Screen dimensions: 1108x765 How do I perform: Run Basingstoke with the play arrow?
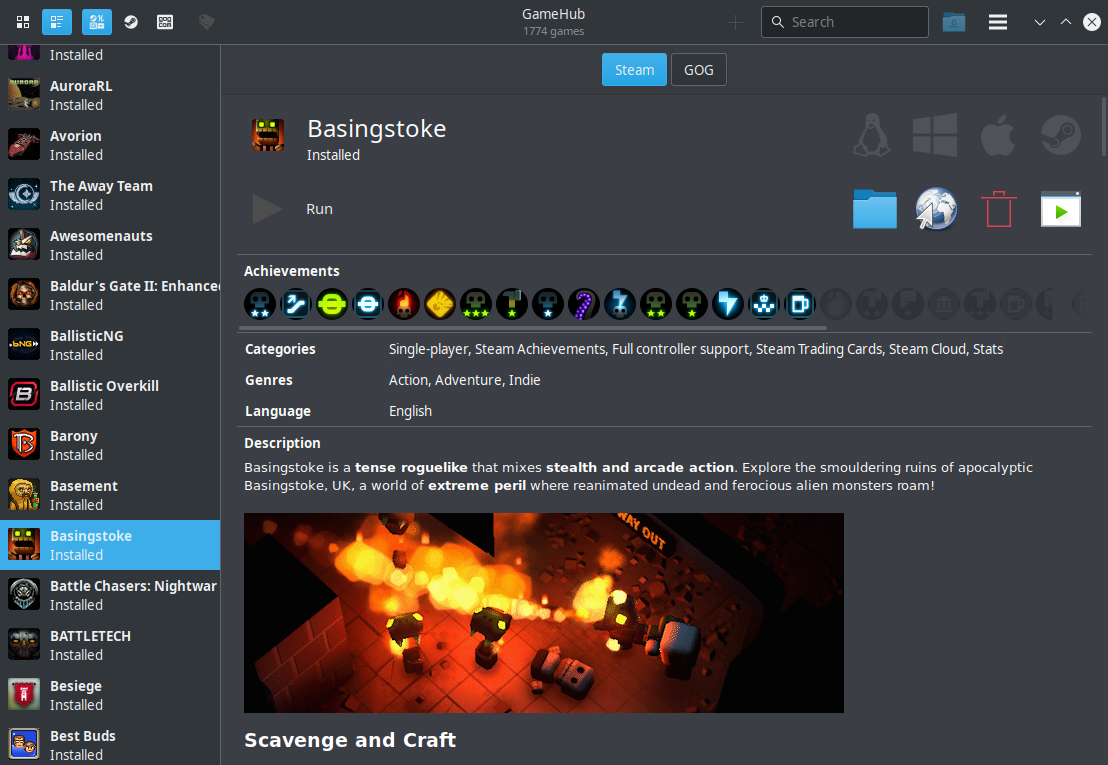tap(267, 209)
